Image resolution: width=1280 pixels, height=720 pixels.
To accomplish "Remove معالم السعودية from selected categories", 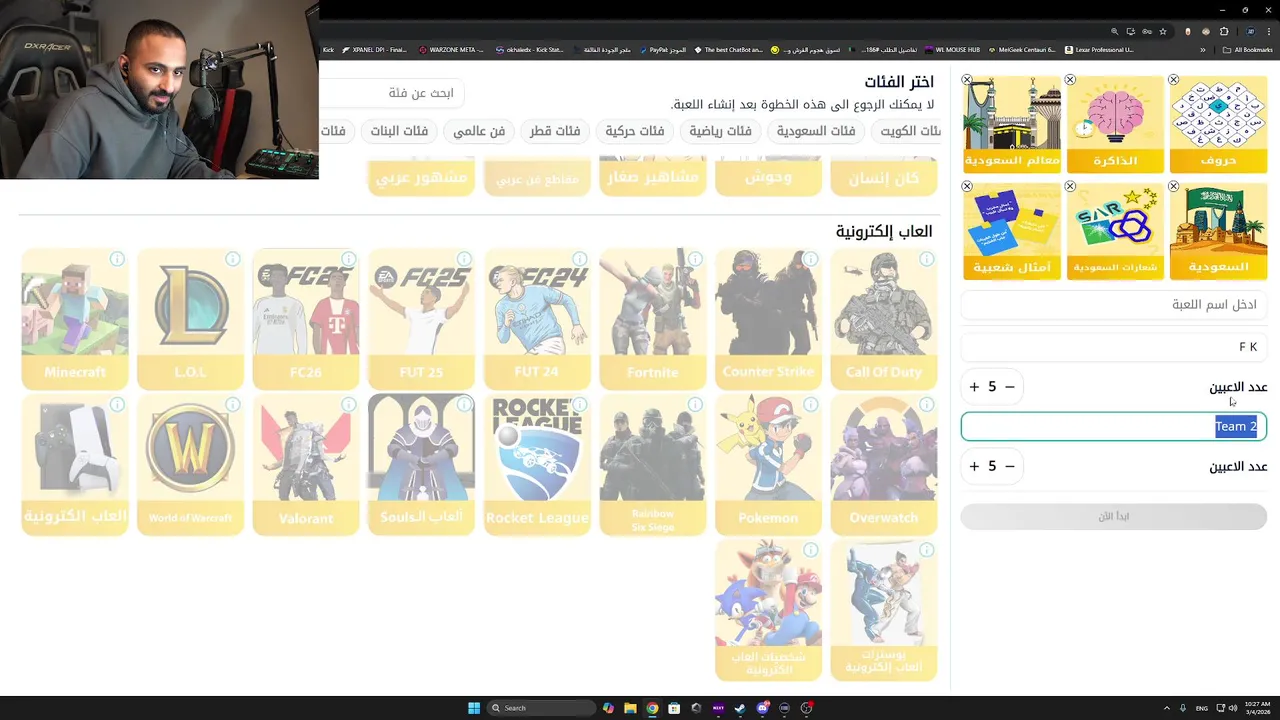I will coord(967,80).
